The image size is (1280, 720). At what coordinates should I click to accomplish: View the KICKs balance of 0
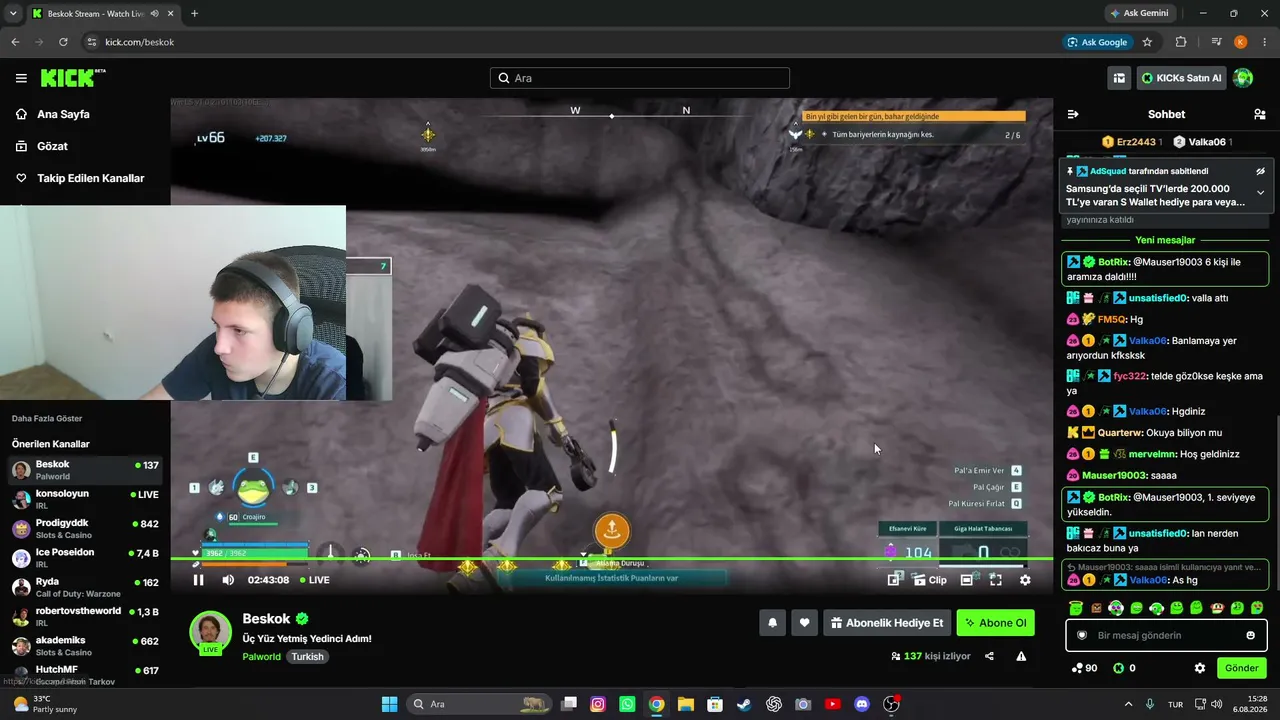pos(1124,668)
